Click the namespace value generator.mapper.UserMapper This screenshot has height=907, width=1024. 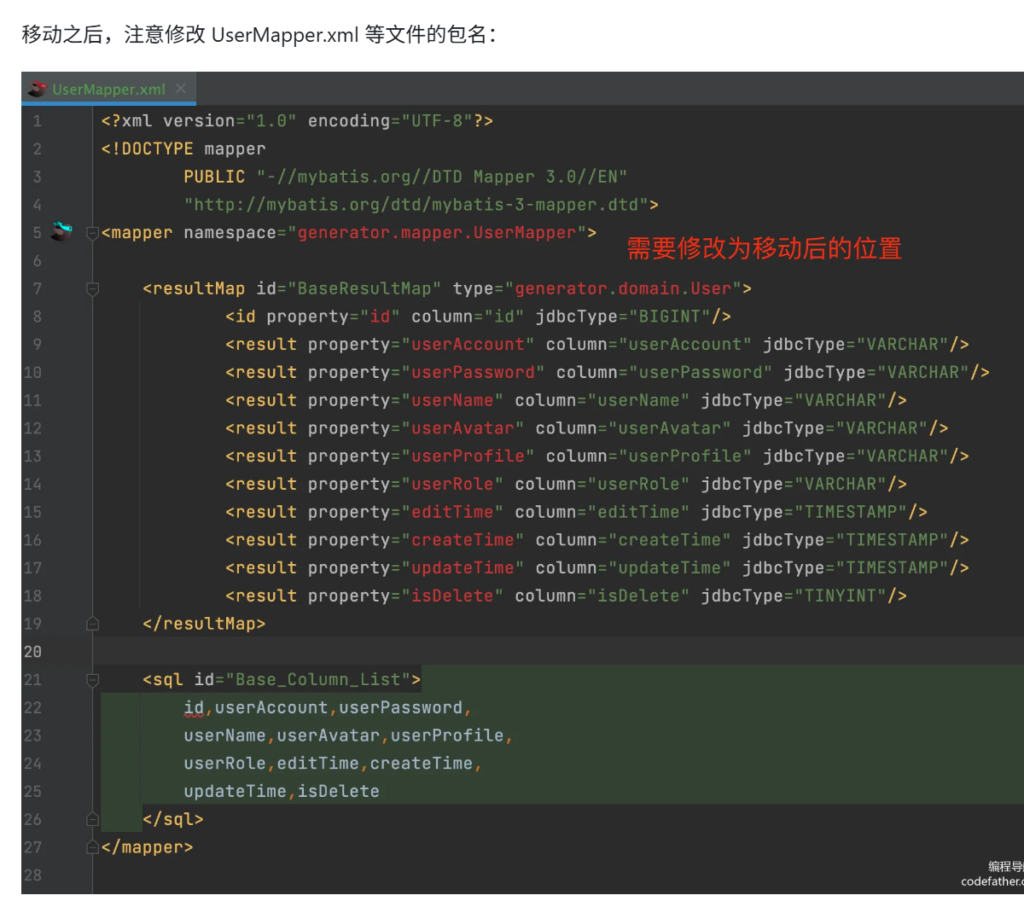(x=437, y=233)
